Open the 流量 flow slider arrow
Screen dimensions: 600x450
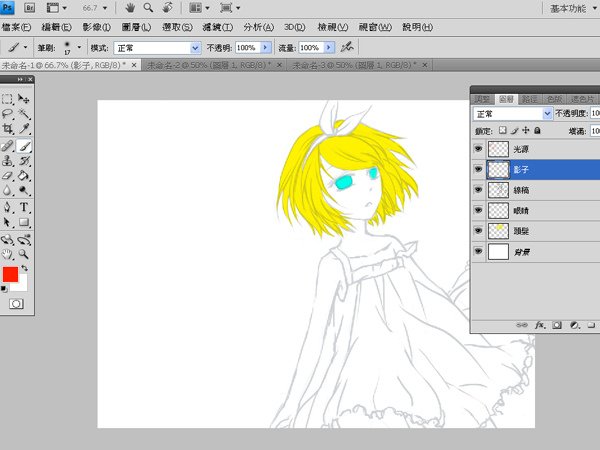coord(329,47)
